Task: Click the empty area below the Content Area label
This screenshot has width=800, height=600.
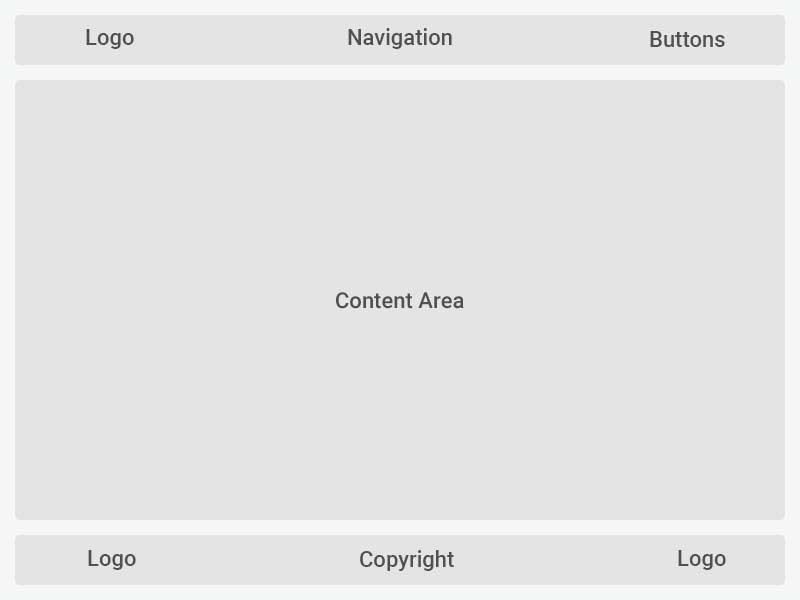Action: pyautogui.click(x=400, y=420)
